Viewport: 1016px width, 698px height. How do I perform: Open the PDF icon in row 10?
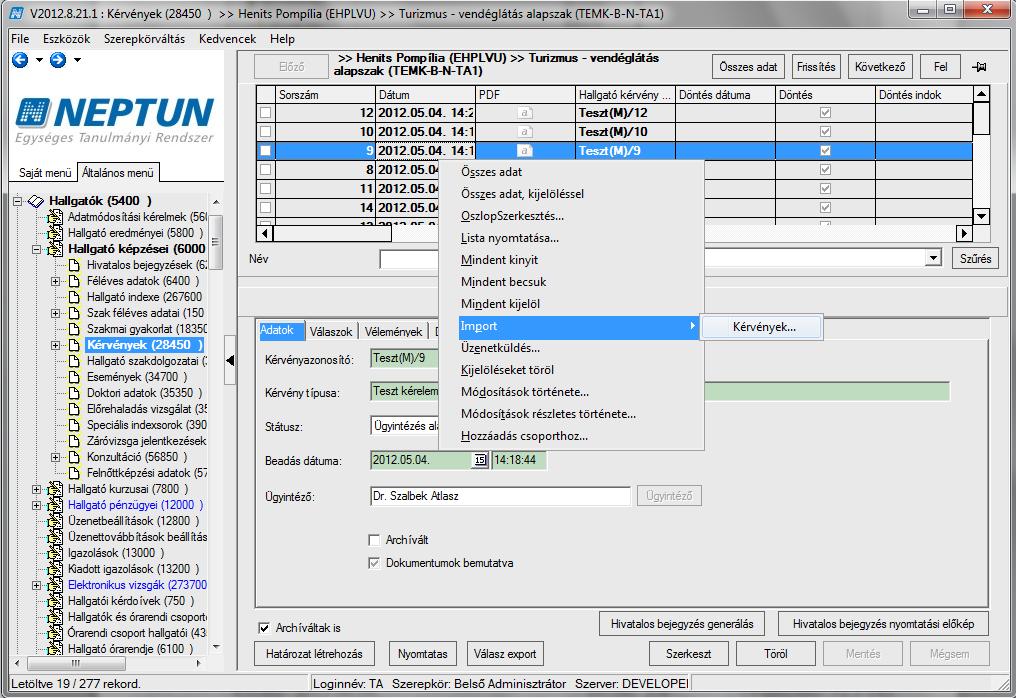[525, 132]
